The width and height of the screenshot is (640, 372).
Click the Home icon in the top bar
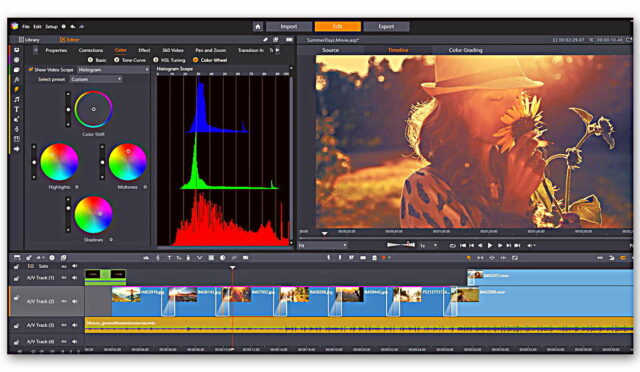pos(258,27)
